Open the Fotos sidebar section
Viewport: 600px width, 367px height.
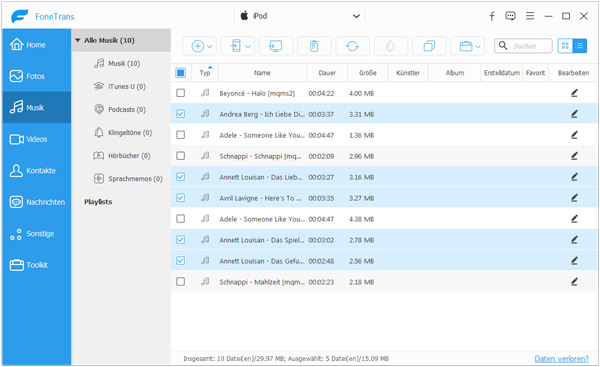coord(37,76)
